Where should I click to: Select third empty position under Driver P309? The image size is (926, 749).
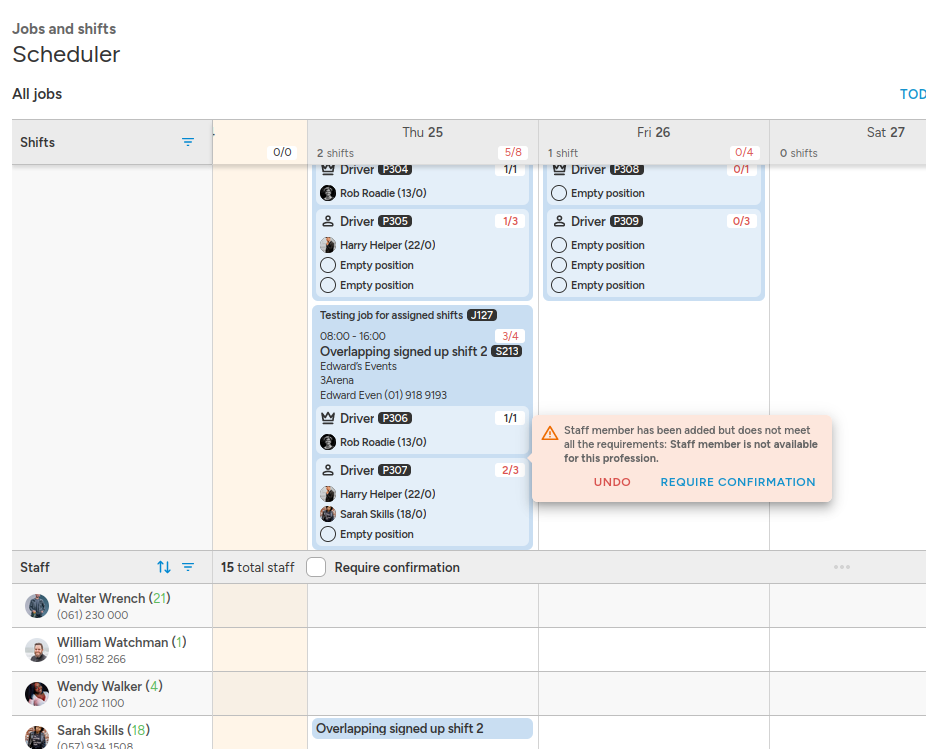[x=559, y=285]
